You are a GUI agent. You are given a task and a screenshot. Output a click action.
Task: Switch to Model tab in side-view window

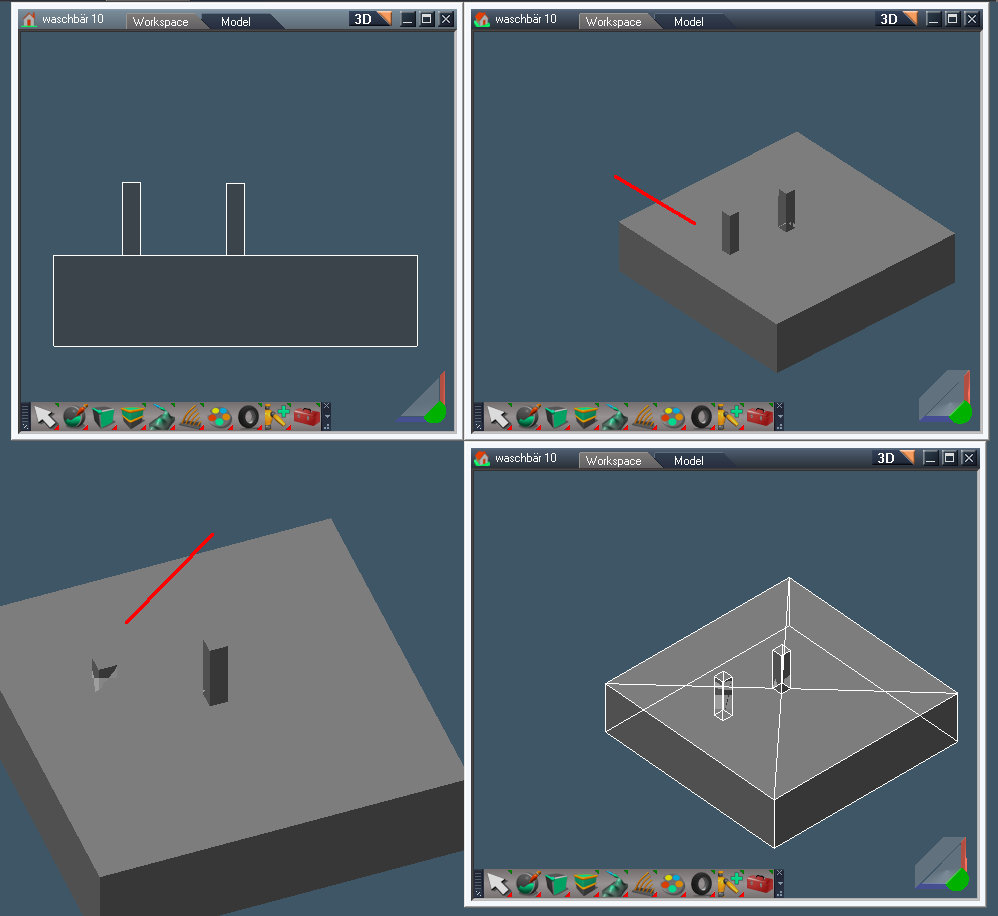[236, 21]
